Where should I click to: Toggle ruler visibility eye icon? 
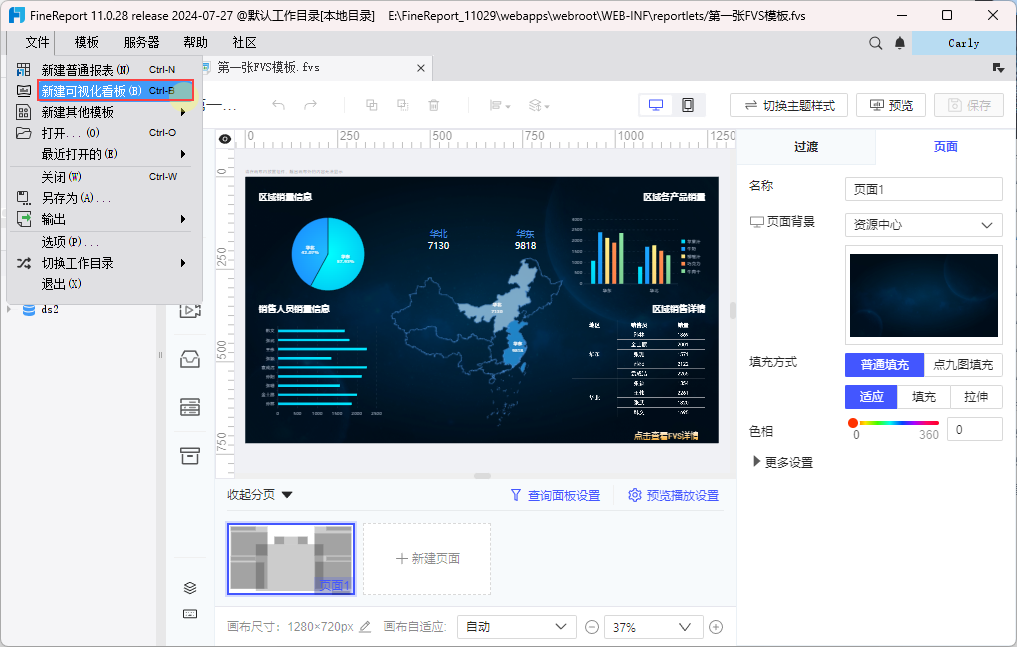[225, 139]
